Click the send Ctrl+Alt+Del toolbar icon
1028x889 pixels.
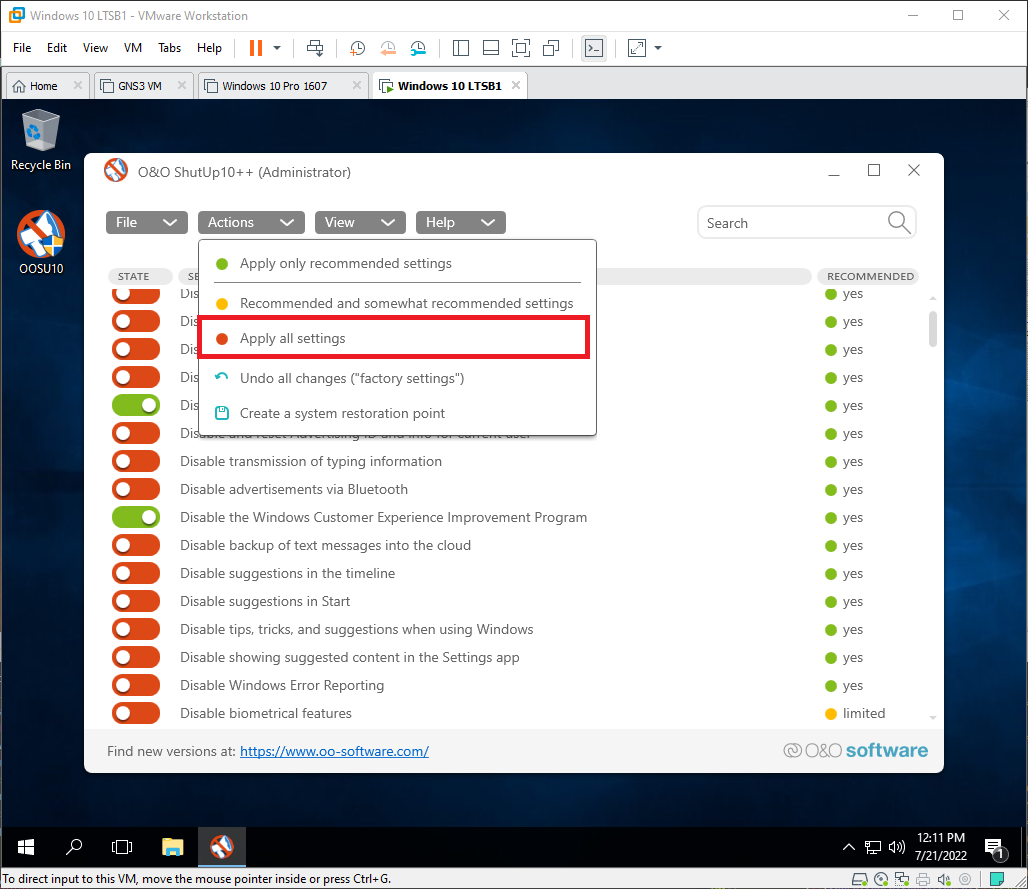(x=315, y=48)
